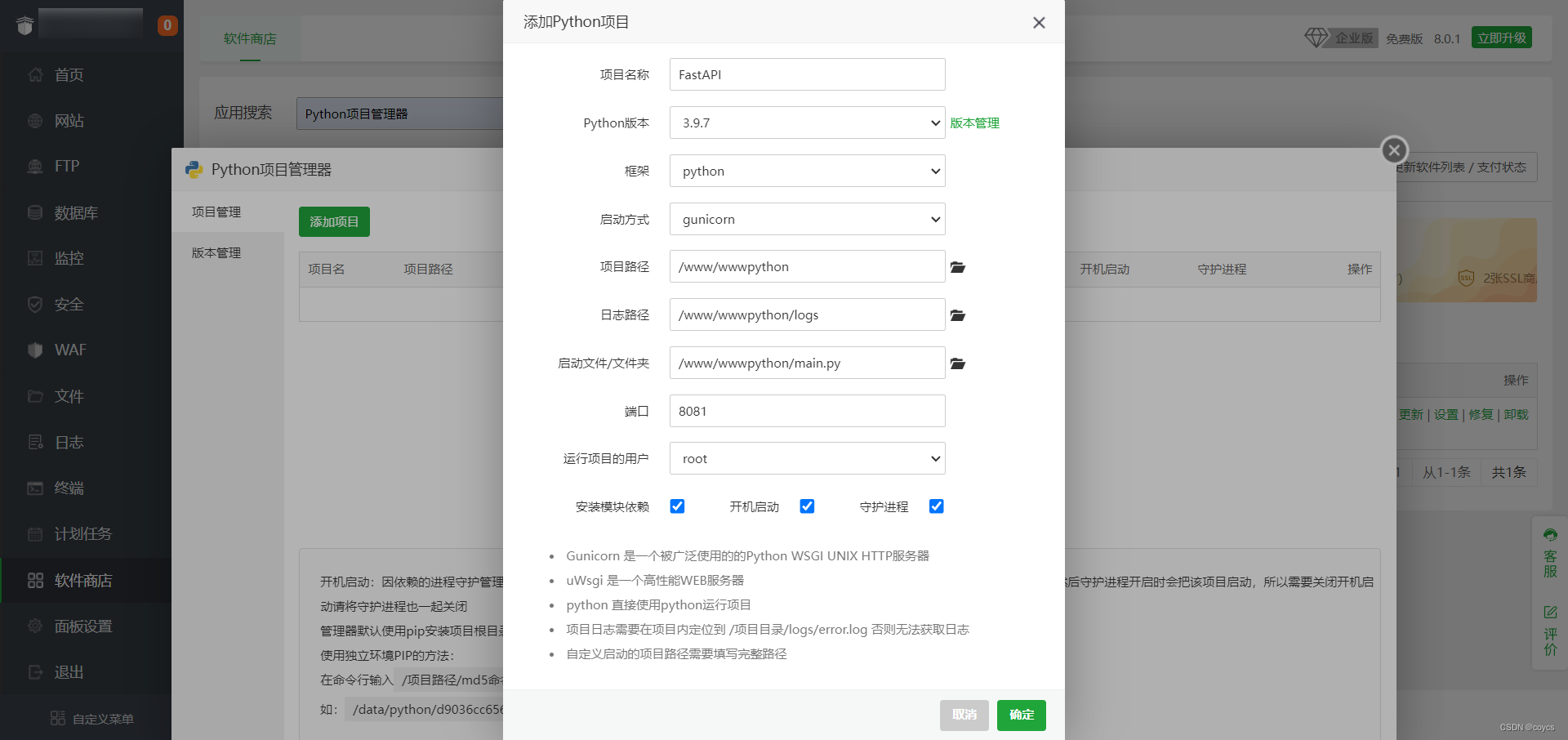The image size is (1568, 740).
Task: Click the 修复 link in software row
Action: coord(1481,414)
